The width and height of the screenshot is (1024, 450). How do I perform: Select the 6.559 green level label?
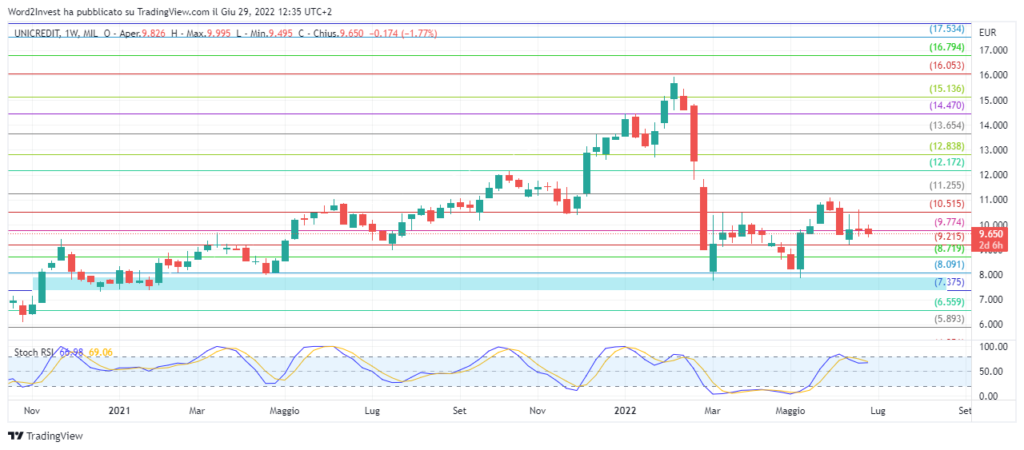(947, 302)
